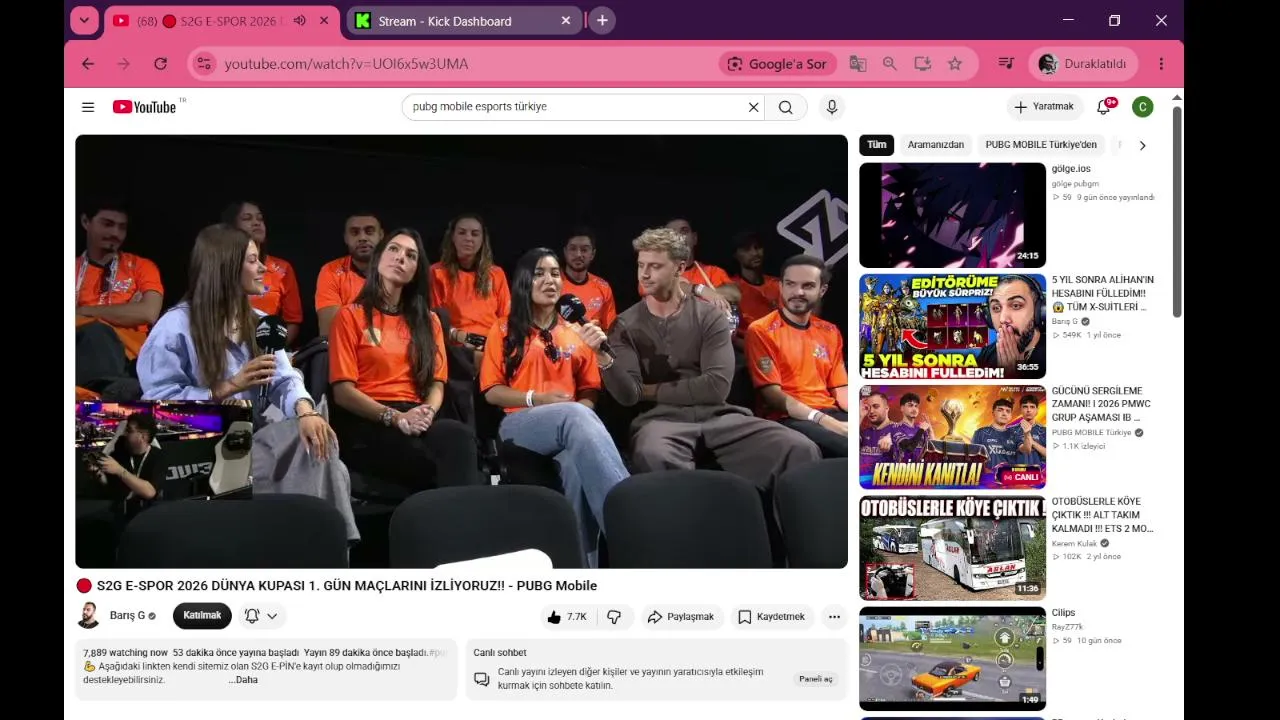Select the PUBG MOBILE Türkiye'den chip
1280x720 pixels.
[x=1041, y=145]
